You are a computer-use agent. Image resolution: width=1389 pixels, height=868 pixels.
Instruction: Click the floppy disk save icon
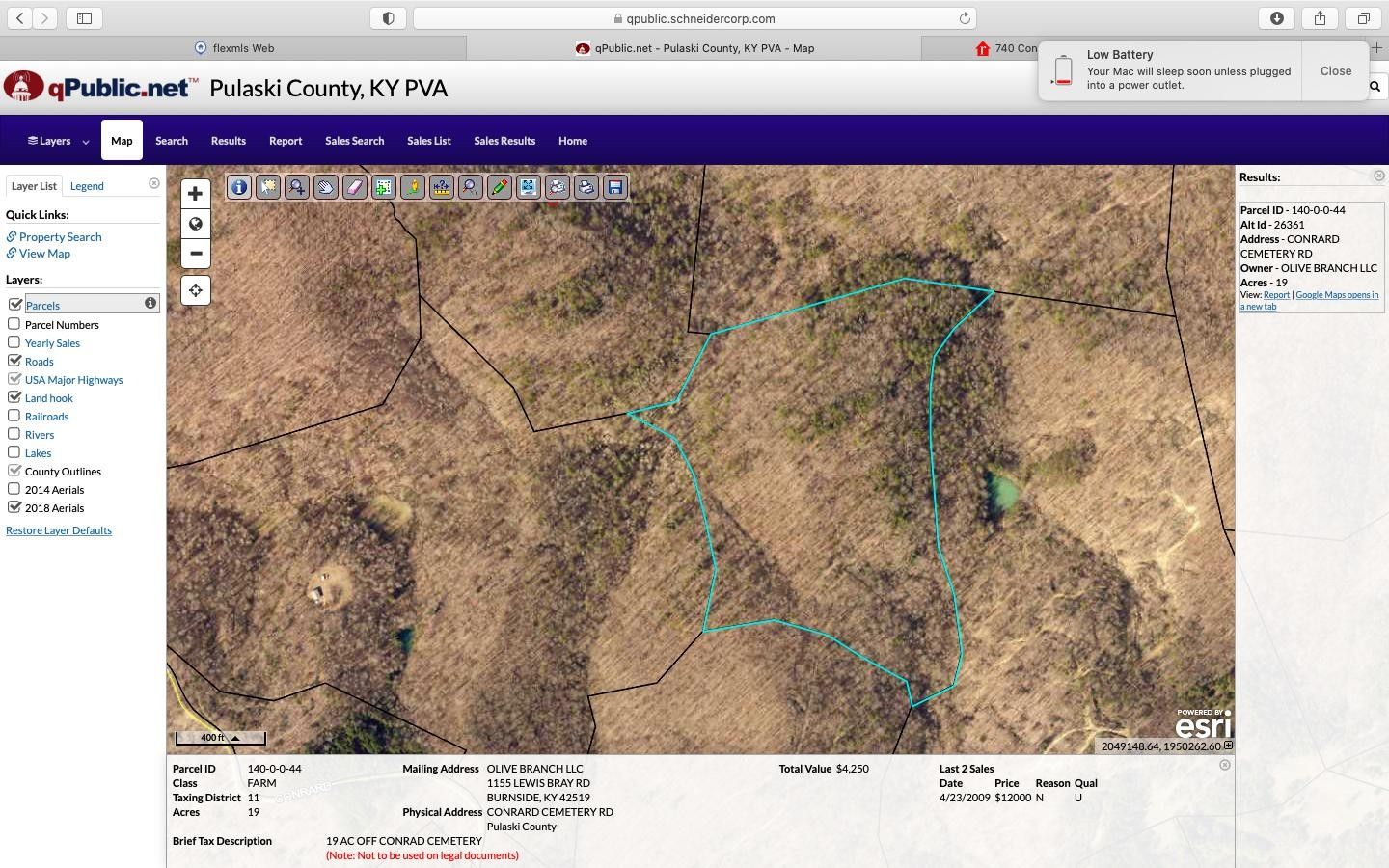point(615,187)
